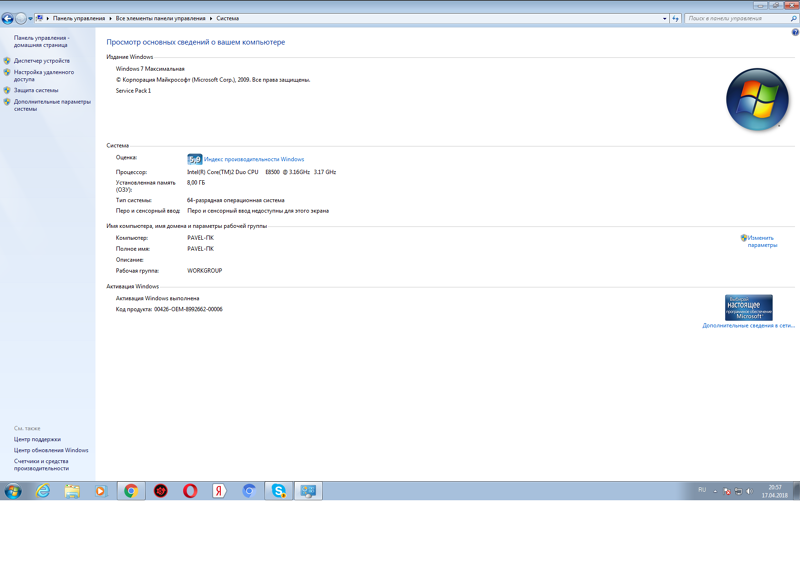Click the Control Panel taskbar button
Screen dimensions: 800x575
pos(308,491)
